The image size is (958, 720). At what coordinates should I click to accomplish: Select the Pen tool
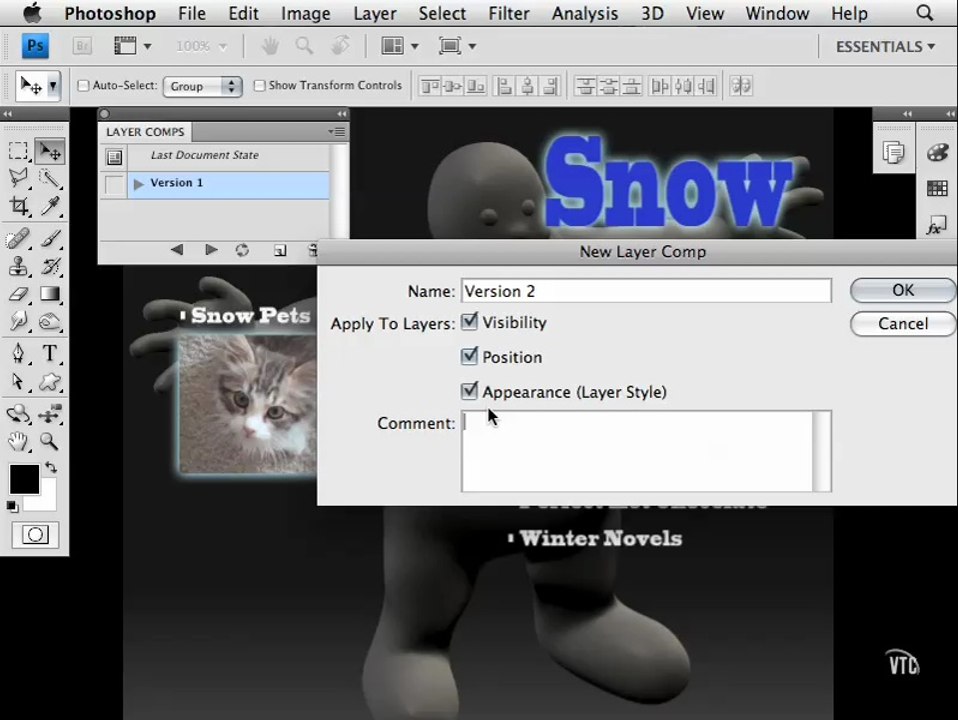pos(18,353)
